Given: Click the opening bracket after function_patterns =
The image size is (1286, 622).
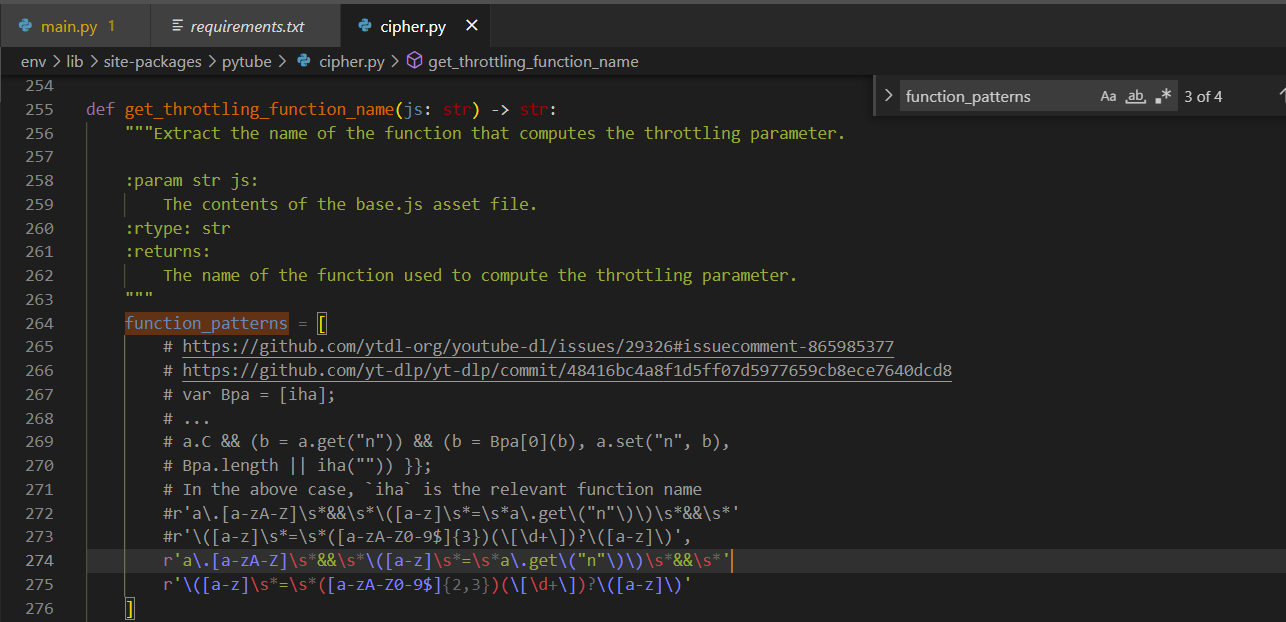Looking at the screenshot, I should click(x=321, y=323).
